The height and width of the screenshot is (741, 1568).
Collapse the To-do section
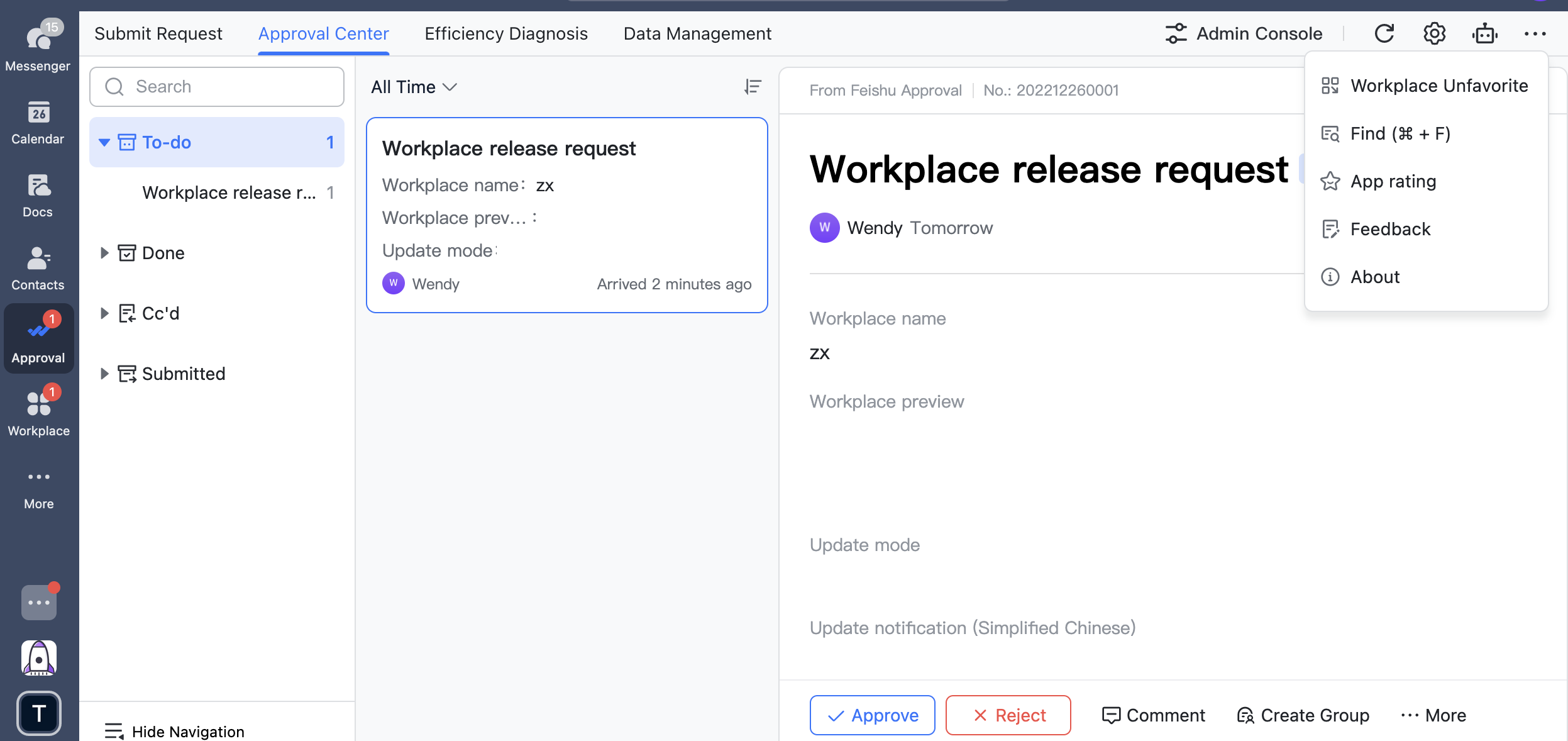[x=104, y=143]
